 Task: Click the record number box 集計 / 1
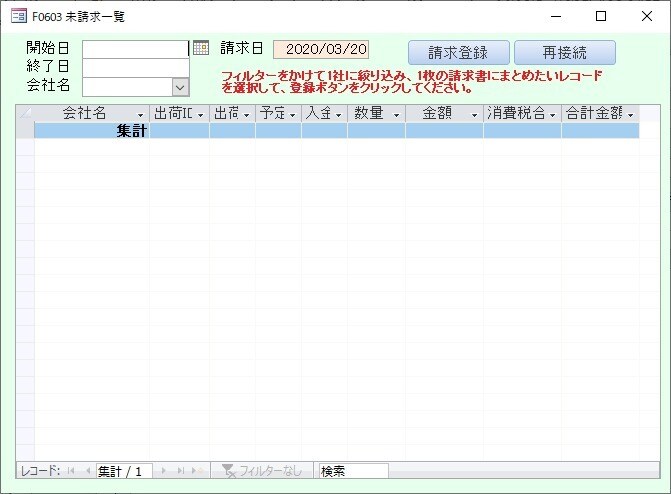click(124, 471)
